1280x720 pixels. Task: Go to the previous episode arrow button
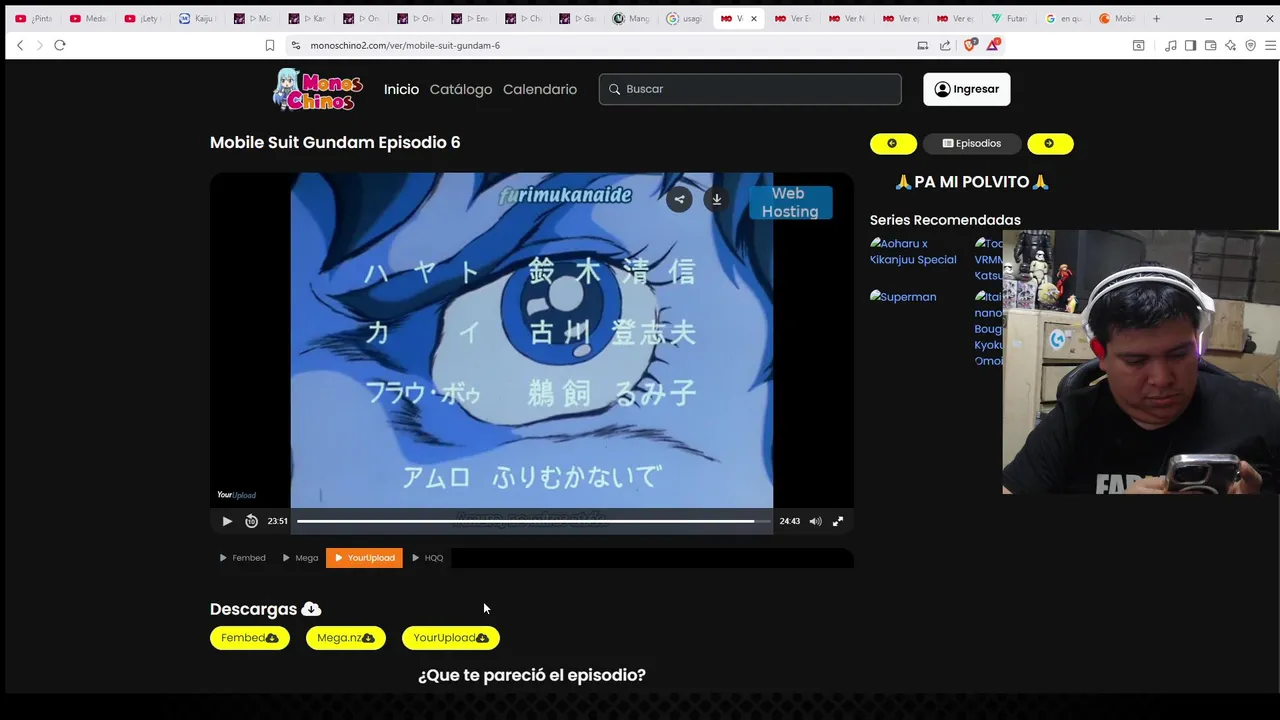click(893, 143)
